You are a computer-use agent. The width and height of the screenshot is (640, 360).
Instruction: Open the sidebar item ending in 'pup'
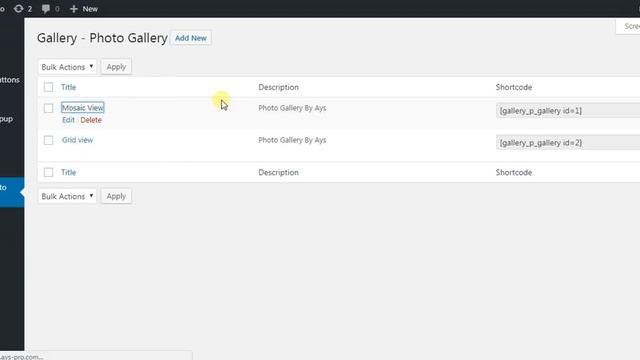point(7,119)
